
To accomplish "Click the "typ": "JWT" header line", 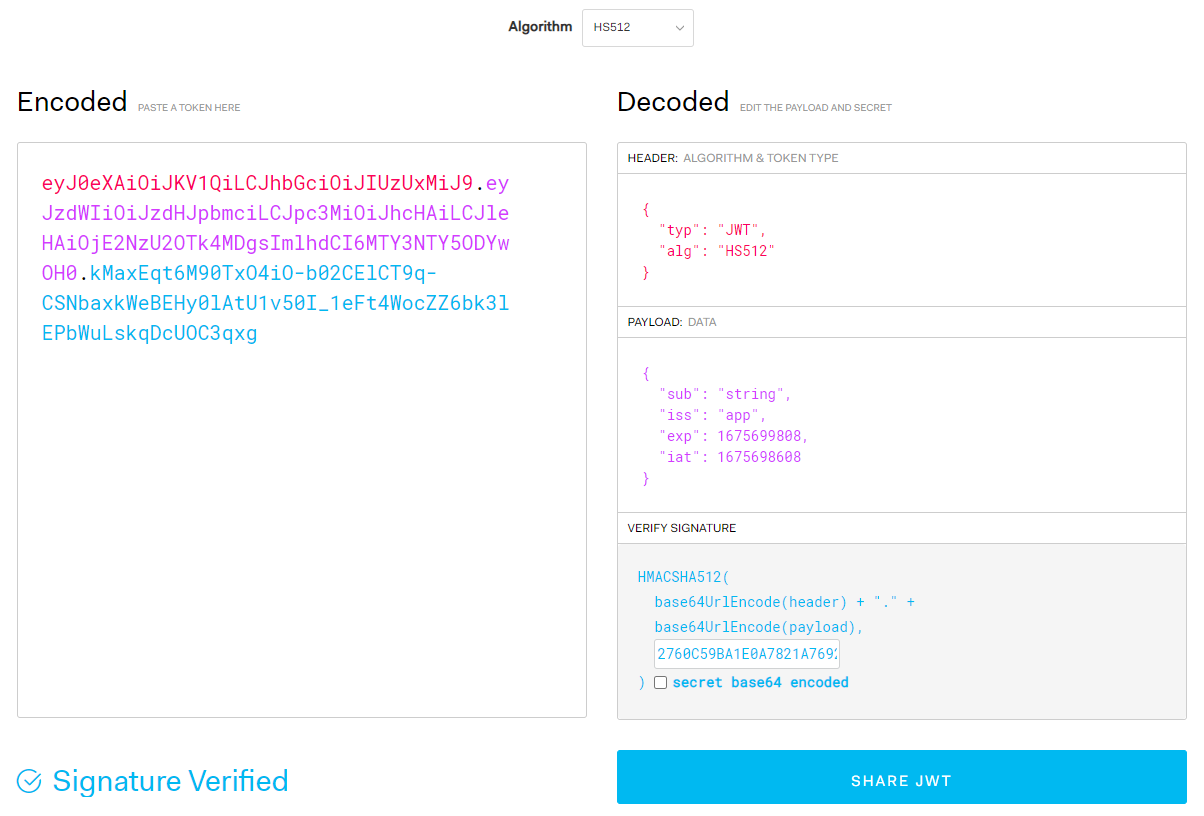I will (x=712, y=230).
